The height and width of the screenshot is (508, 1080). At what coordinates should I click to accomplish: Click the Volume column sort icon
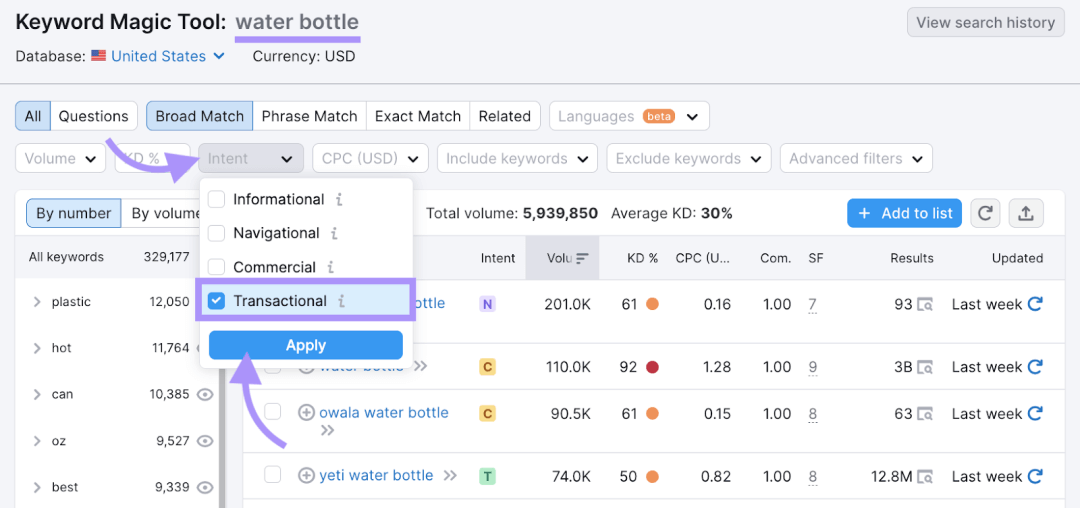pos(582,258)
